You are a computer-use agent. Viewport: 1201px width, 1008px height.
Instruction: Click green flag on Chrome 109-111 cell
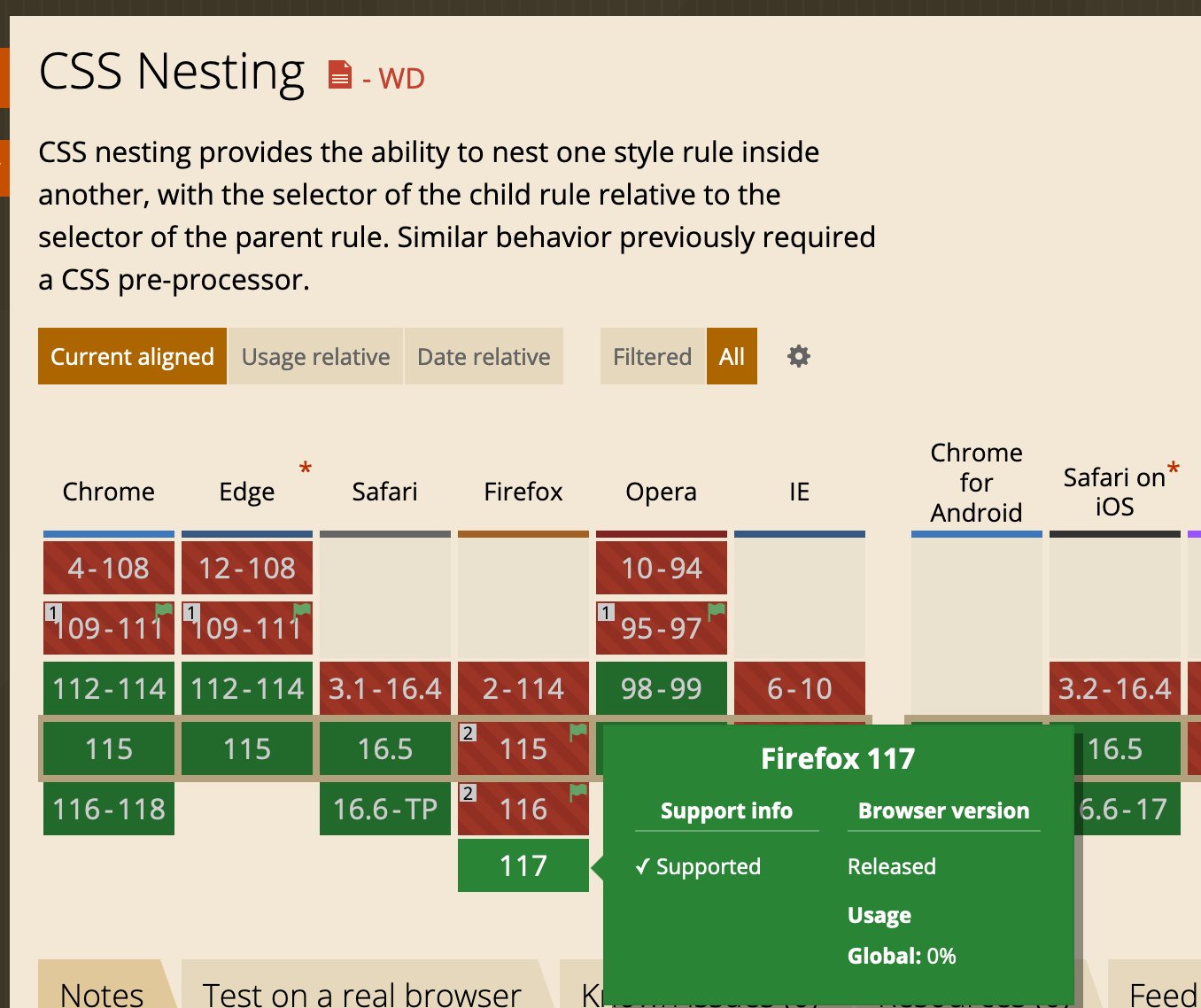coord(164,610)
